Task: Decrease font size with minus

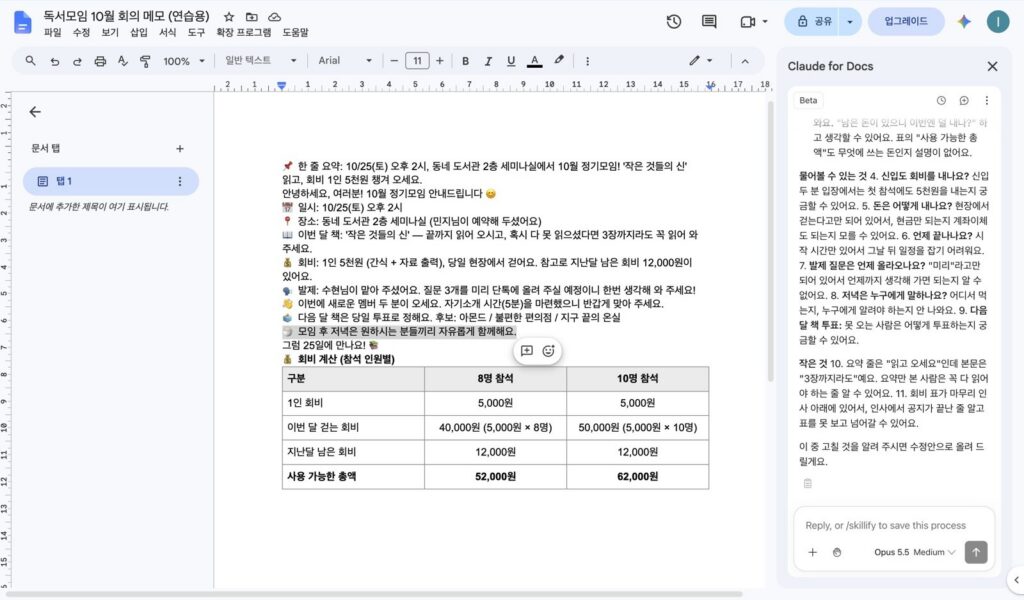Action: click(x=394, y=61)
